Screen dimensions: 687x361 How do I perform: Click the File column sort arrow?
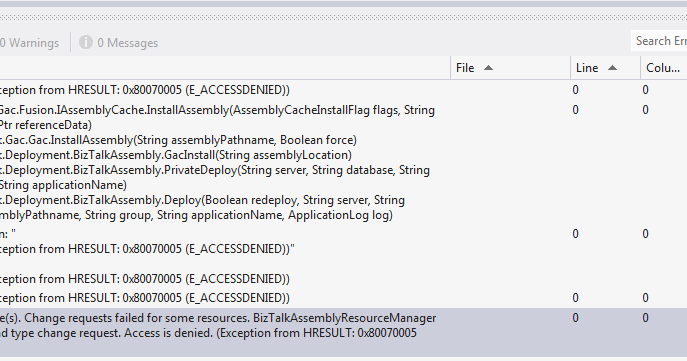coord(489,68)
